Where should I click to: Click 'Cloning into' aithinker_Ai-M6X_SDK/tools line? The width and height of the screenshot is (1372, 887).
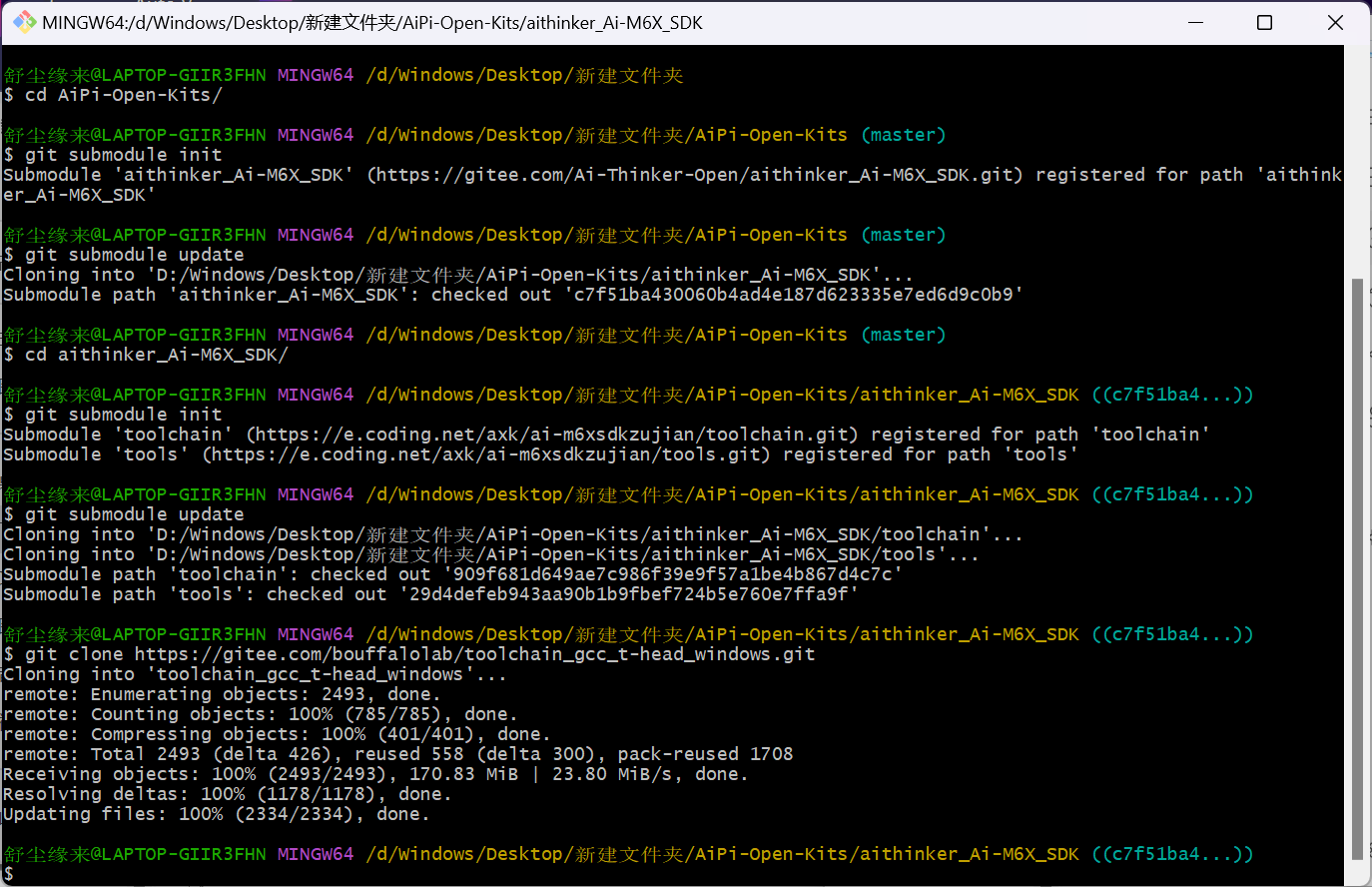[491, 554]
